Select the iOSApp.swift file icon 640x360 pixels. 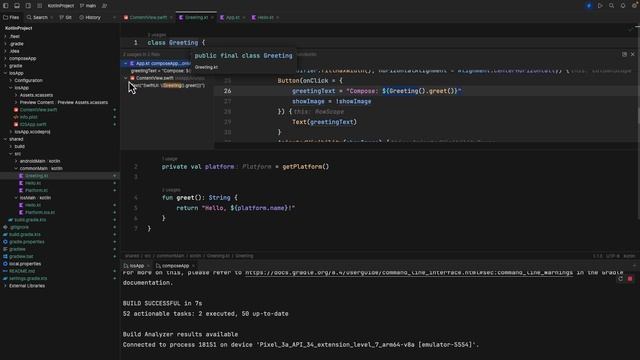pos(16,124)
